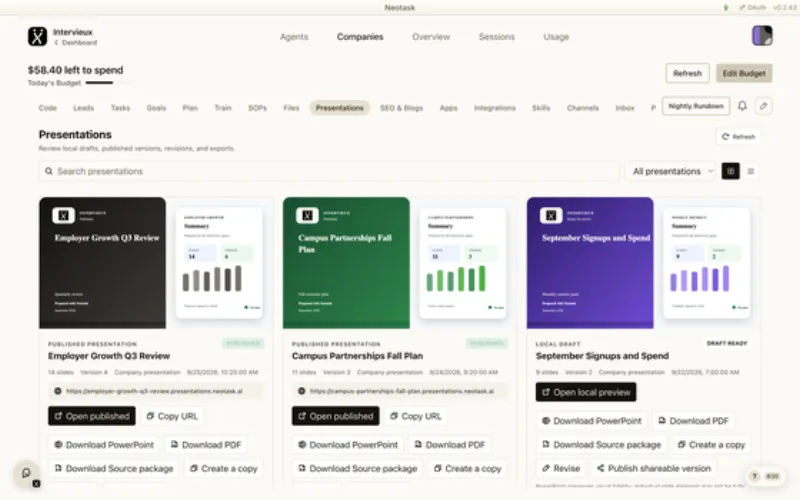The width and height of the screenshot is (800, 500).
Task: Open the Companies top navigation item
Action: (360, 37)
